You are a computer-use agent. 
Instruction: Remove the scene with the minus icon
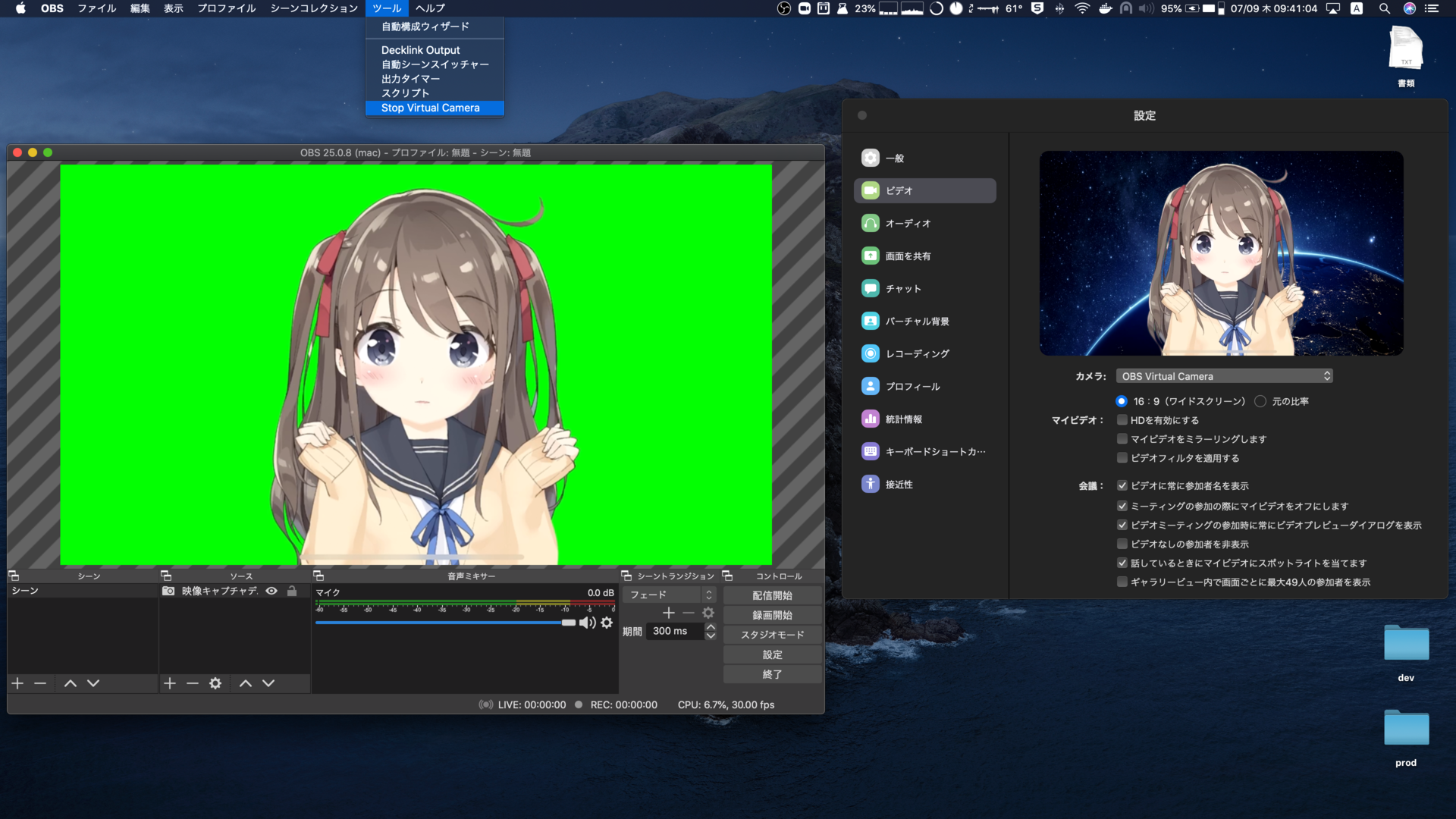tap(40, 683)
